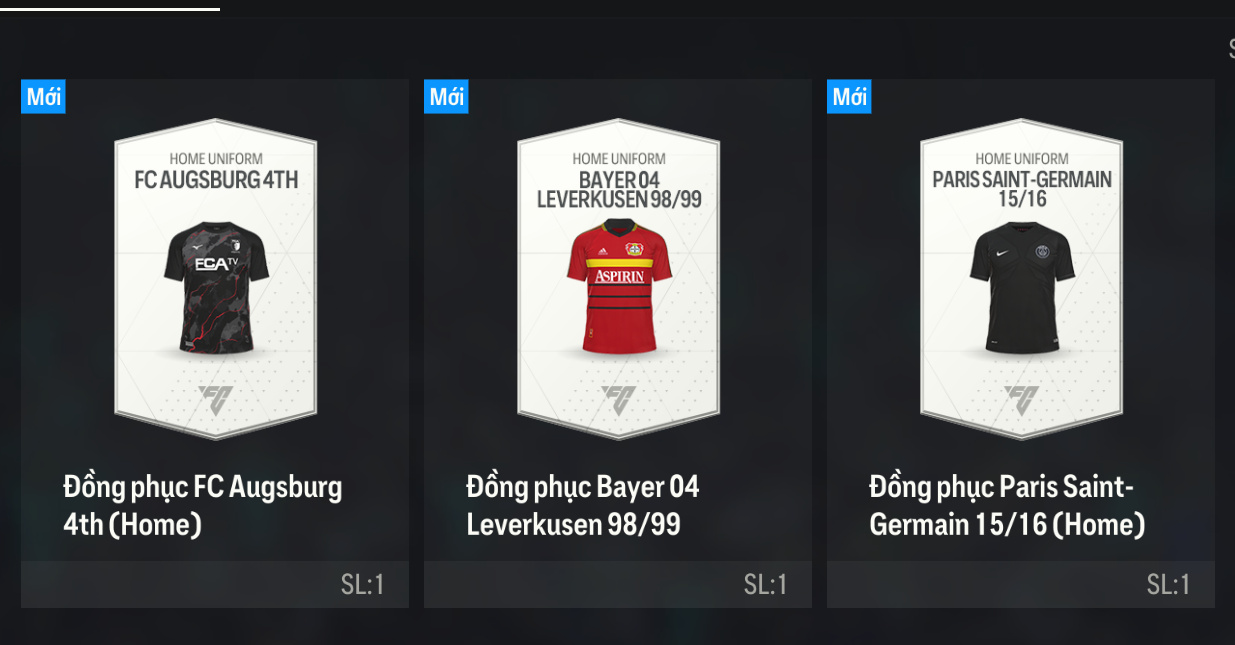Click the FC logo under the PSG jersey

(x=1021, y=401)
